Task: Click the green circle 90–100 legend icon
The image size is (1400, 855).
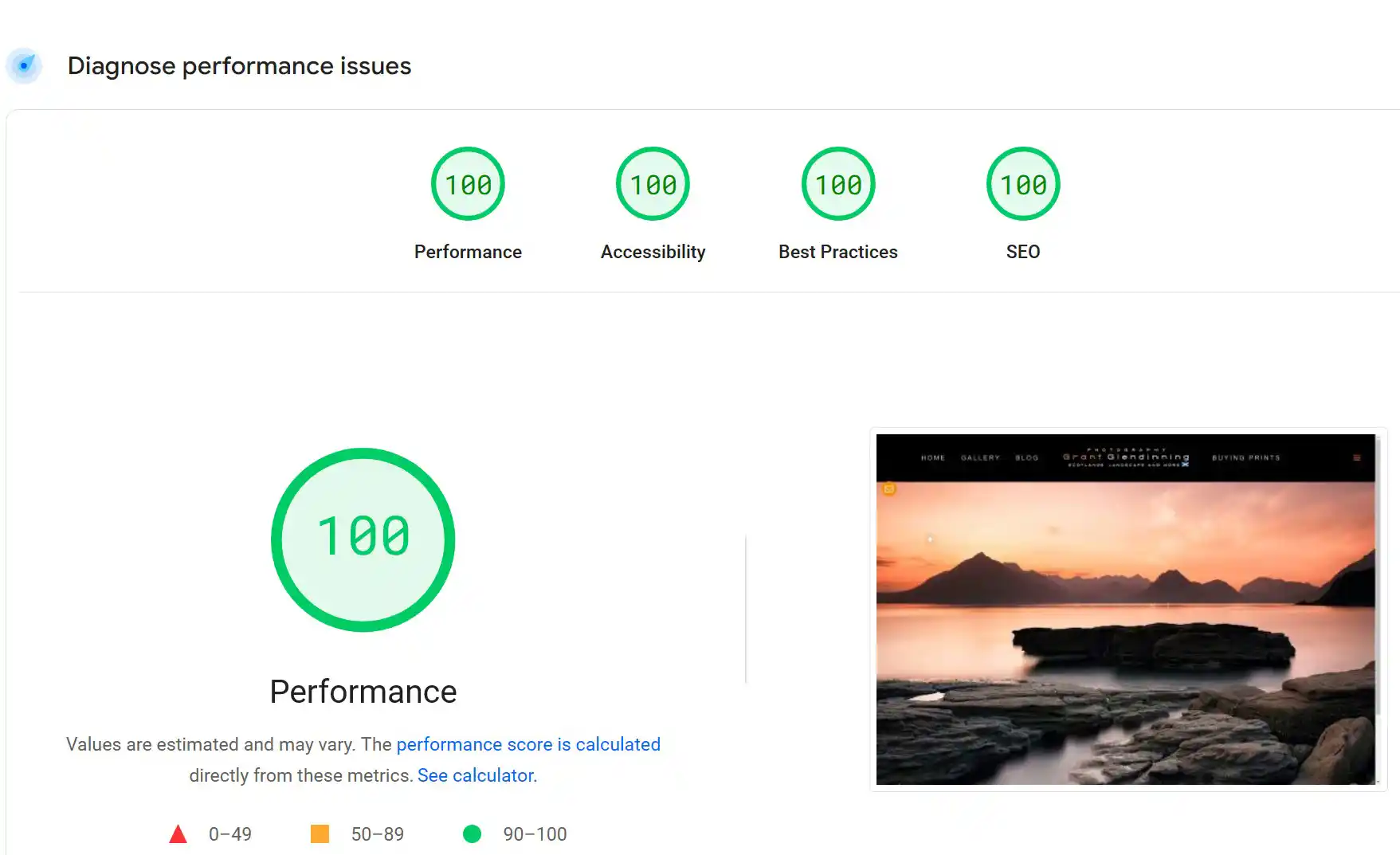Action: point(472,834)
